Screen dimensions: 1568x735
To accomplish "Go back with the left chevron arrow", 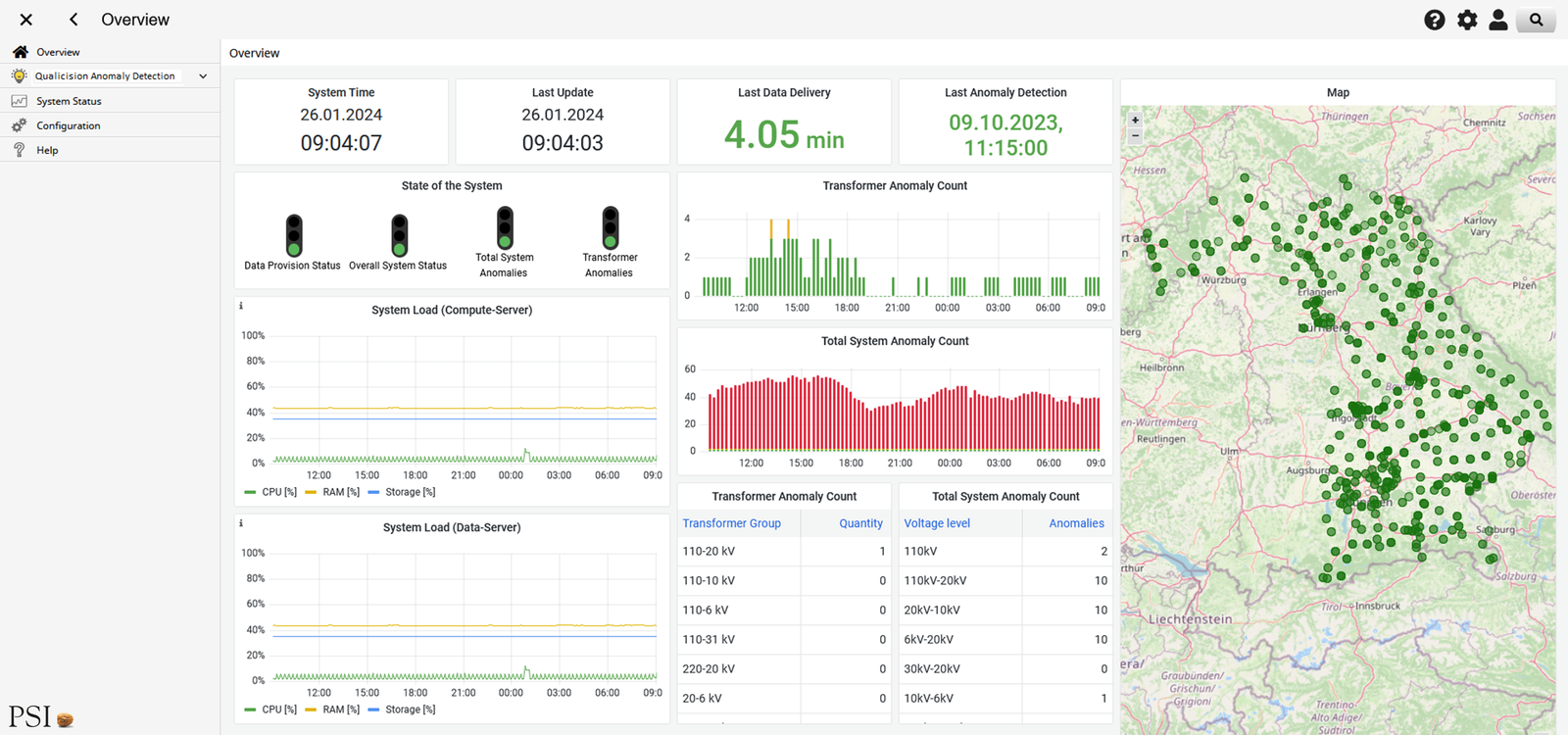I will pyautogui.click(x=73, y=20).
